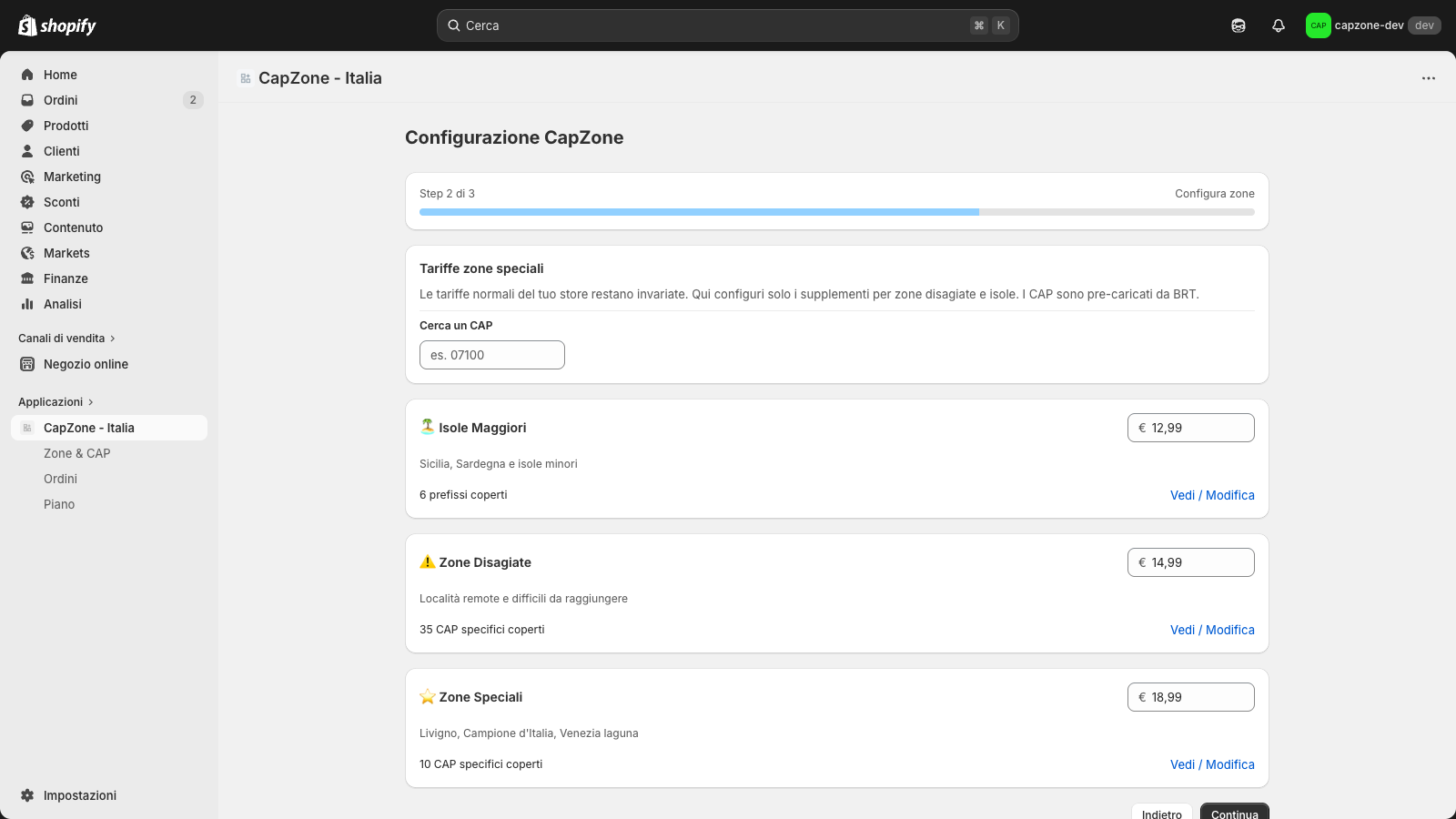This screenshot has height=819, width=1456.
Task: Click 'Località remote e difficili da raggiungere'
Action: (x=523, y=599)
